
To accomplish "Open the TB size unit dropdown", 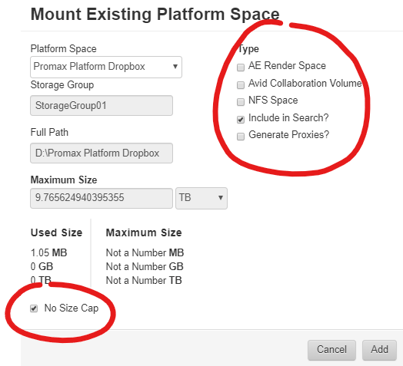I will click(201, 198).
